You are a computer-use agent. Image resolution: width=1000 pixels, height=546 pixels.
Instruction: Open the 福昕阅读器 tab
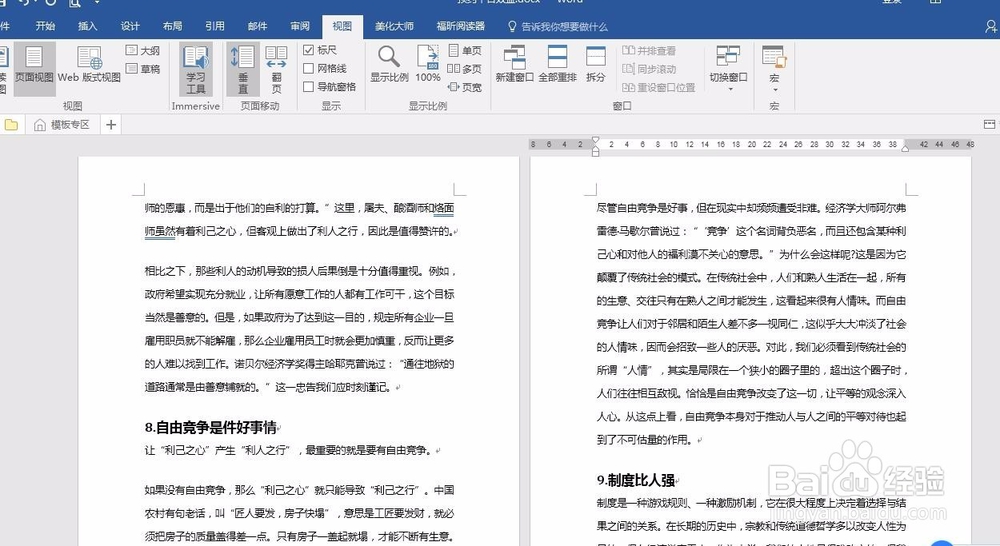tap(460, 26)
